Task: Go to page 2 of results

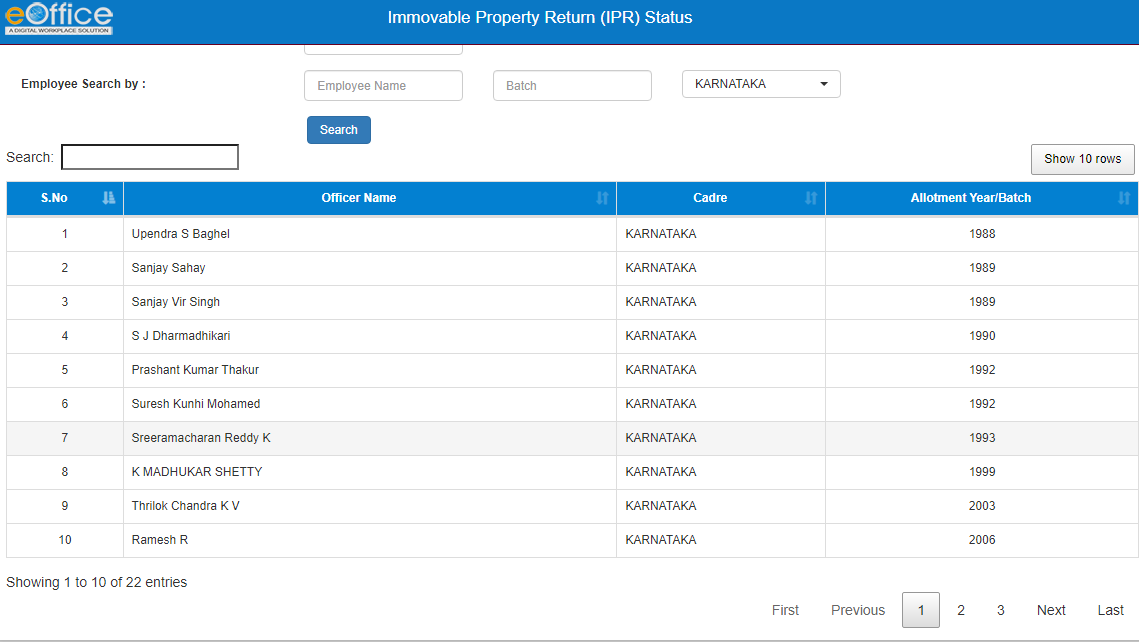Action: tap(961, 610)
